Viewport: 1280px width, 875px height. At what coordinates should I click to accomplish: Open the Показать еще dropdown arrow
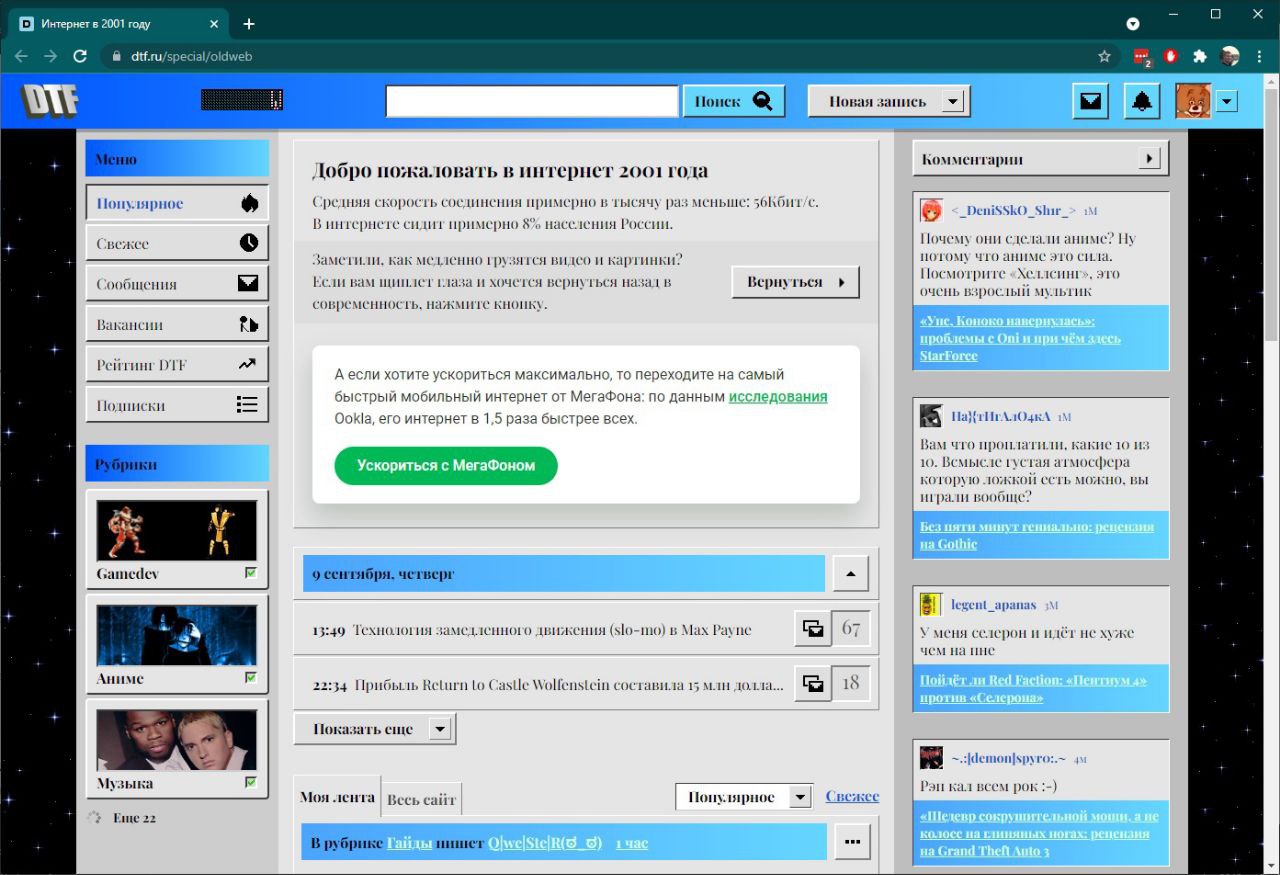(439, 729)
